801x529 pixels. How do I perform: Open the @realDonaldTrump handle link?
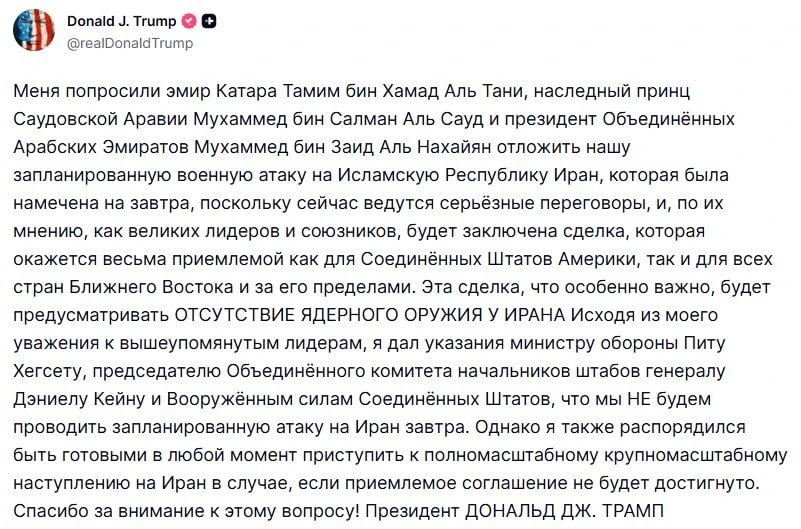[130, 43]
